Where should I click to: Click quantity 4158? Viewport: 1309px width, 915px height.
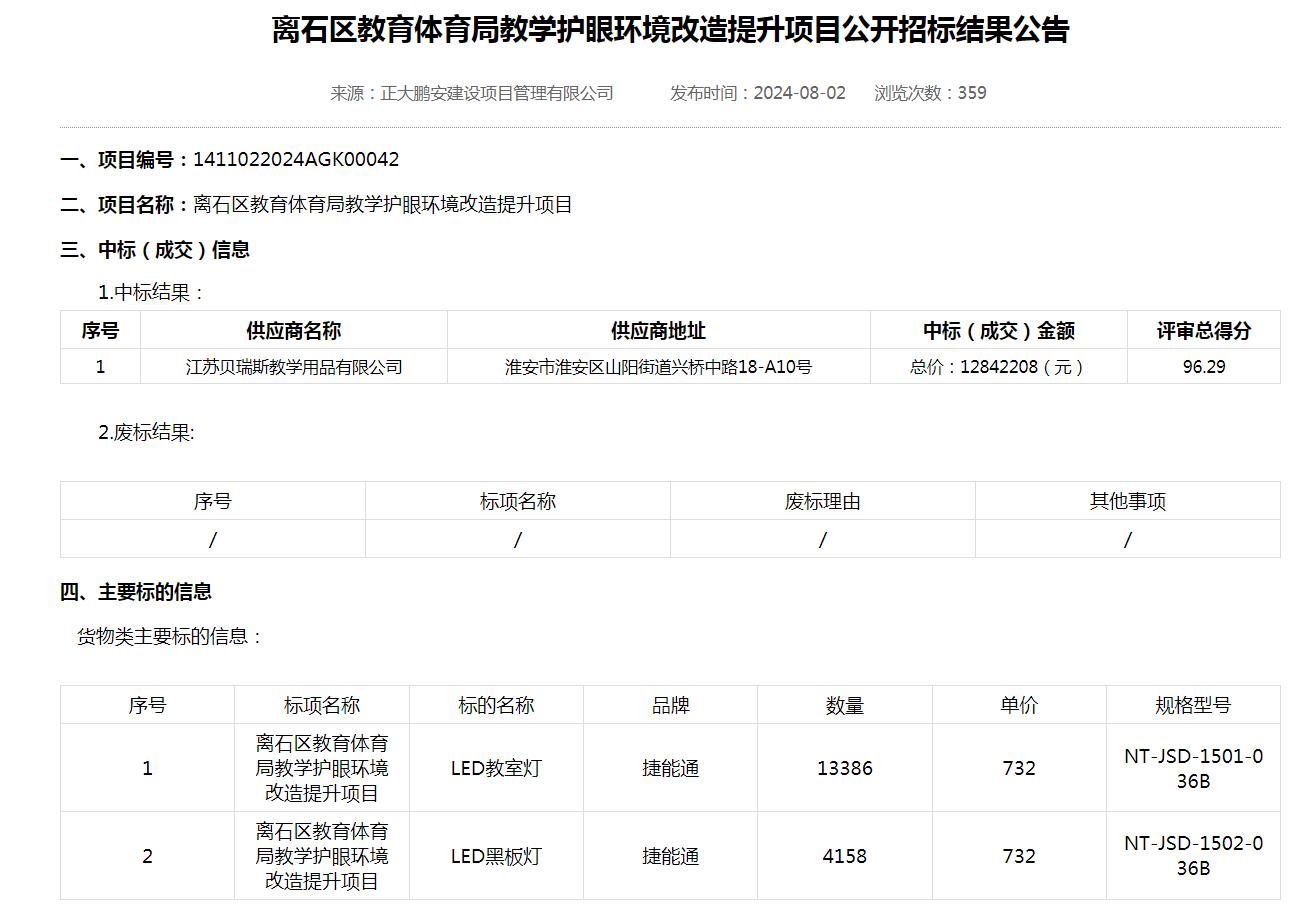(845, 856)
